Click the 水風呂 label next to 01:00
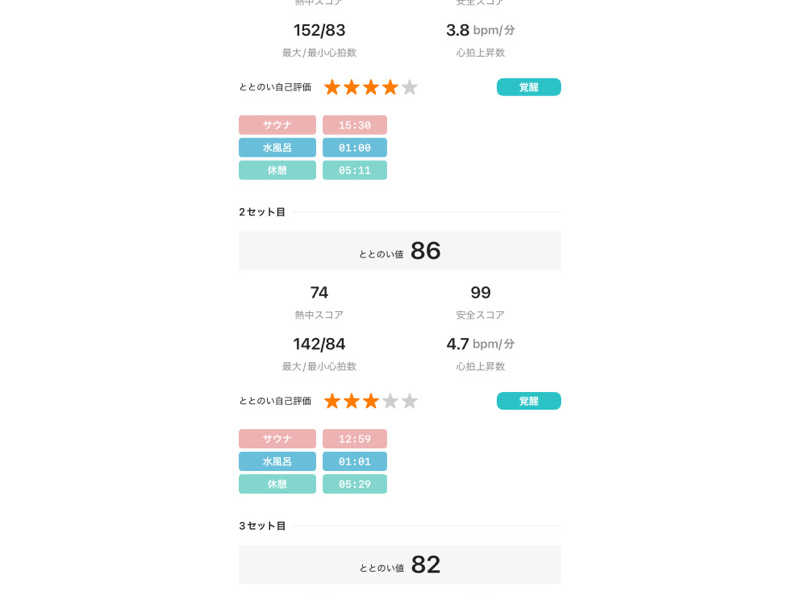 click(x=277, y=148)
